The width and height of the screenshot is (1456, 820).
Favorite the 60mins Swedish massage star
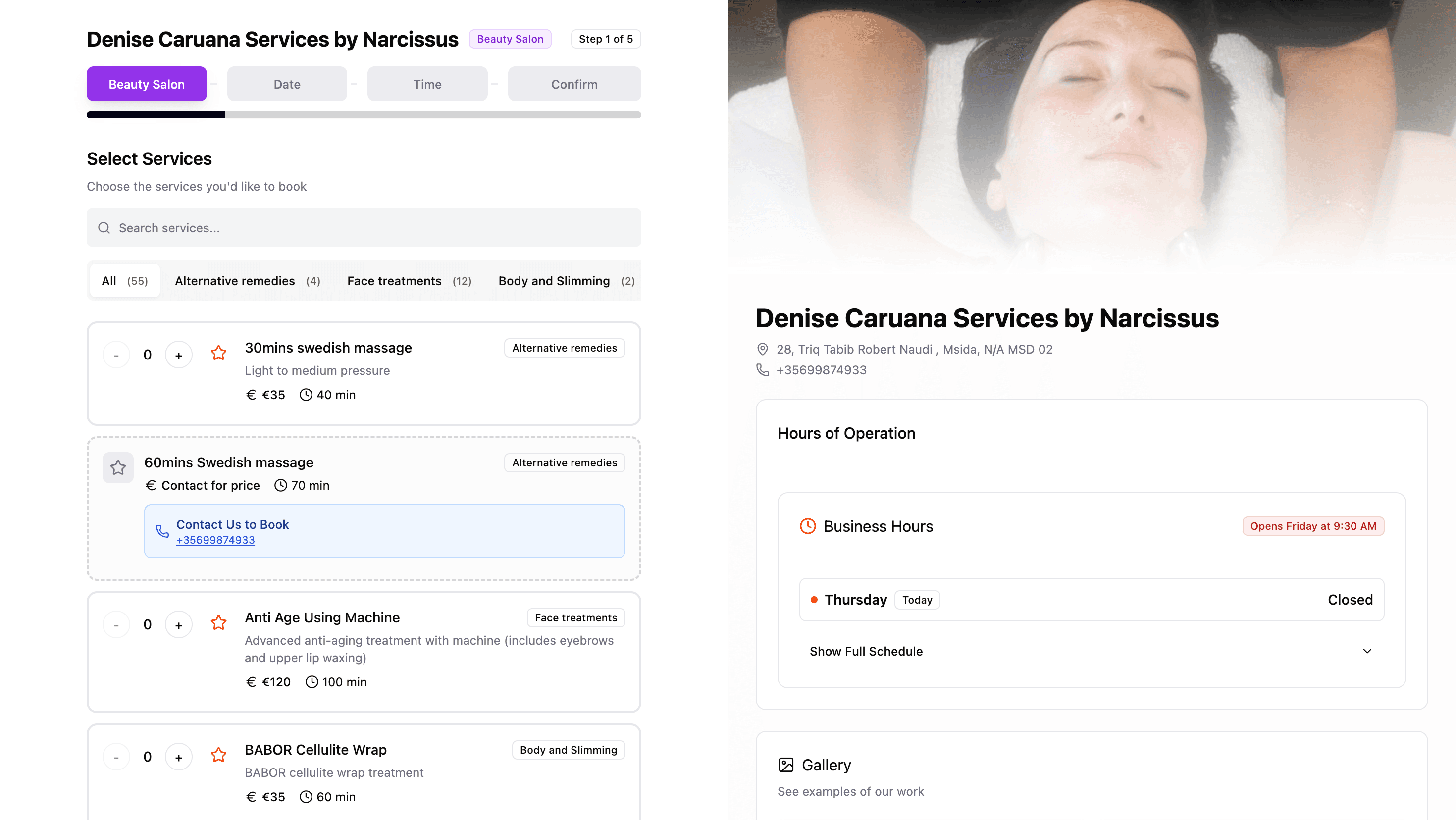point(118,467)
